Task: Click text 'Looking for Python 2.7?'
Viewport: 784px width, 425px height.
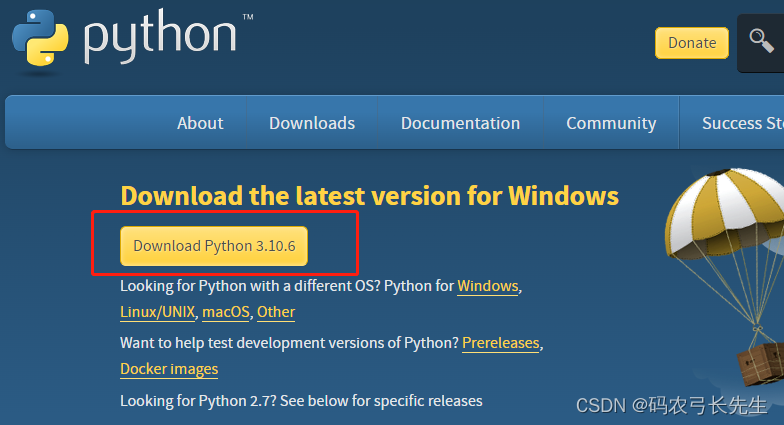Action: tap(198, 401)
